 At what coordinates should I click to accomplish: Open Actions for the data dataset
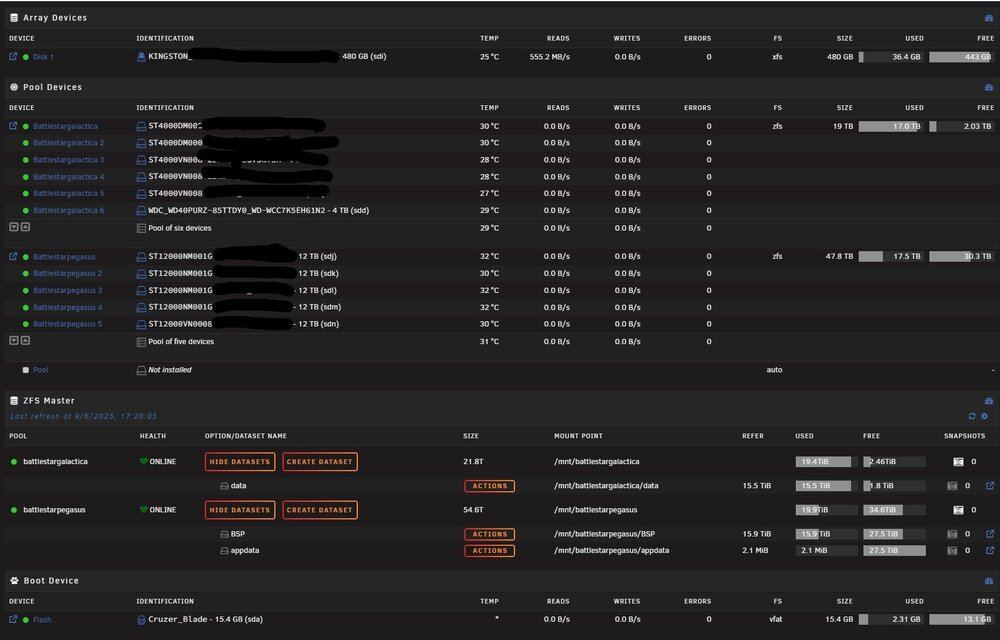(490, 486)
